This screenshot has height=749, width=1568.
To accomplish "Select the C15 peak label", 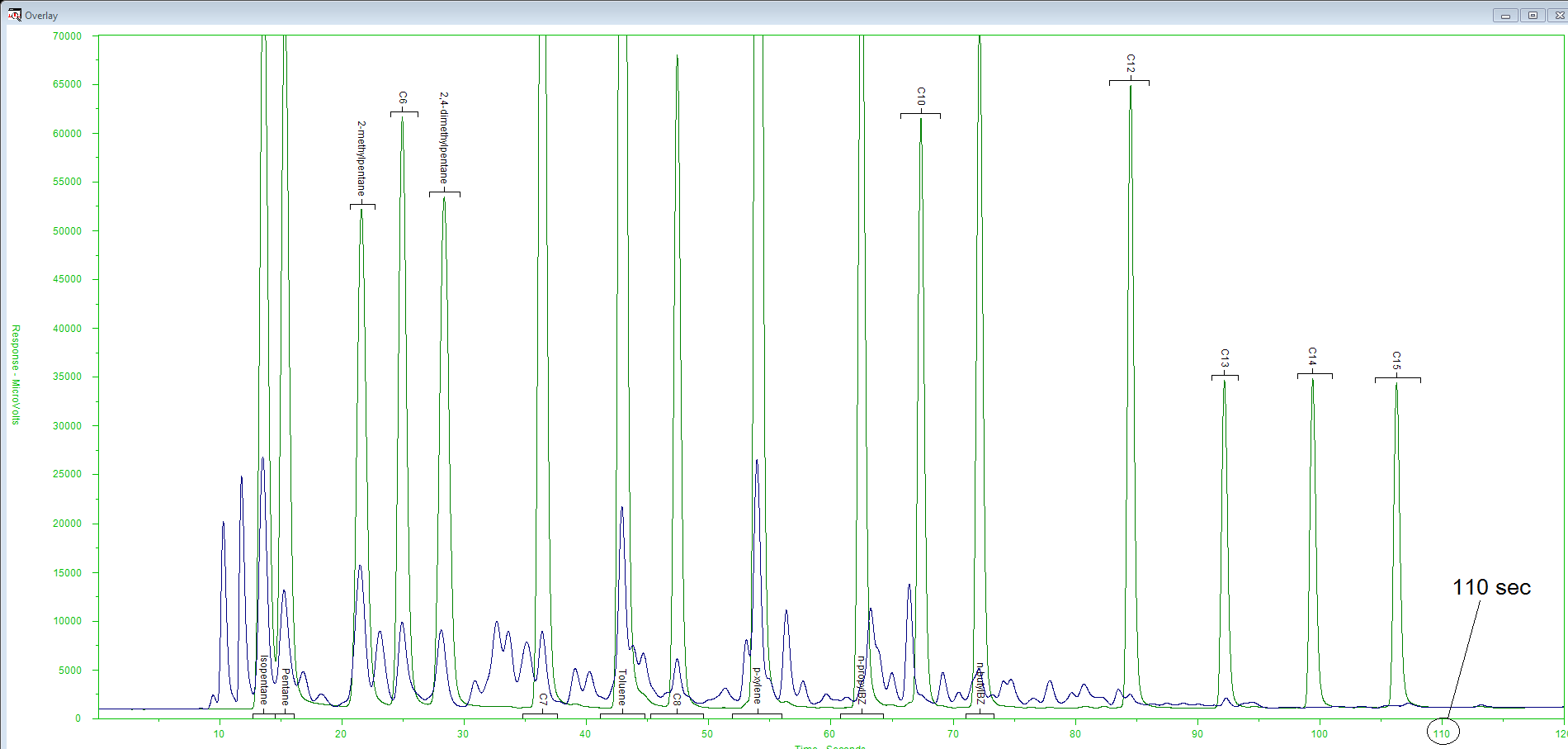I will 1396,360.
